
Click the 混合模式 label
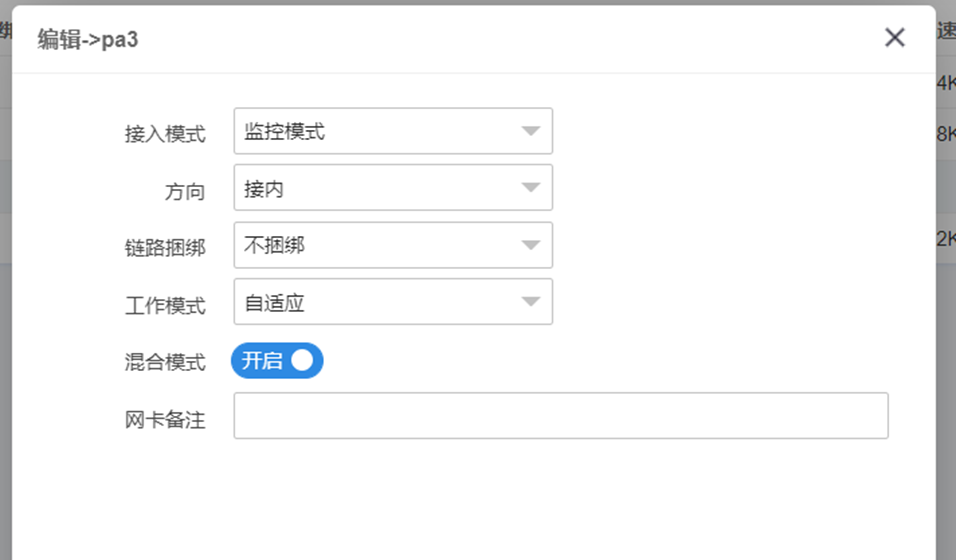click(165, 362)
